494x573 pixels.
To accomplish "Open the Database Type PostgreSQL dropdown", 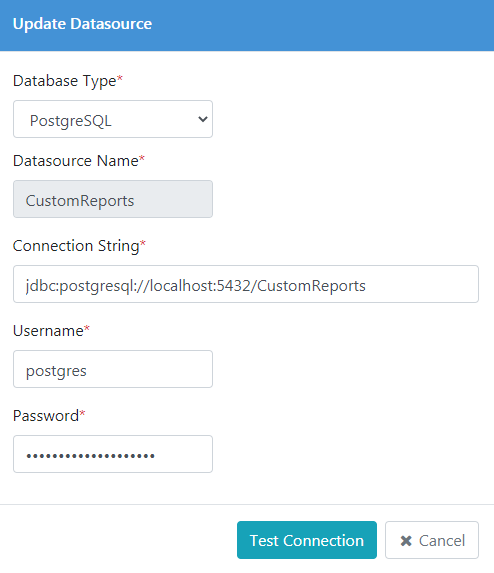I will click(x=113, y=119).
